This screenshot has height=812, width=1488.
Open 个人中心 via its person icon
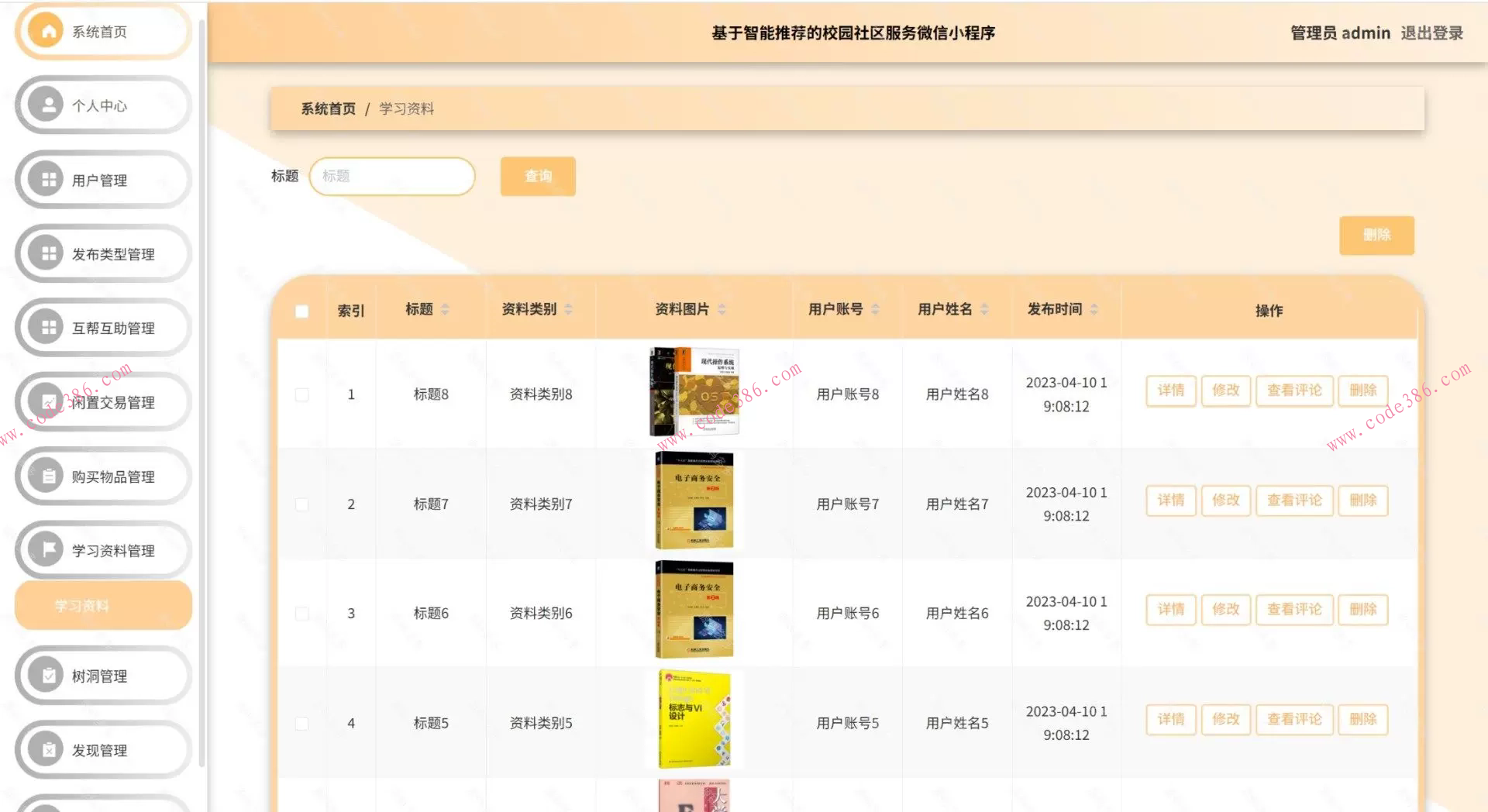pyautogui.click(x=48, y=105)
